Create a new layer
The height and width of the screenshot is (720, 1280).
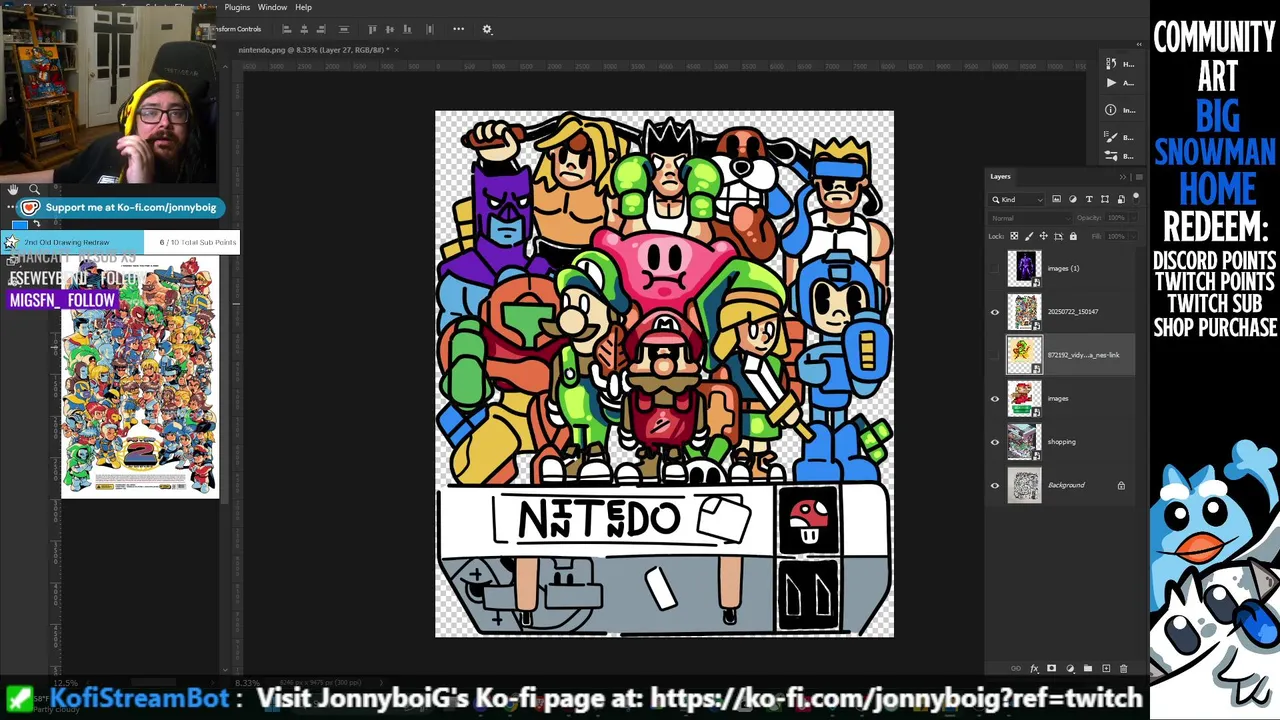(x=1106, y=668)
